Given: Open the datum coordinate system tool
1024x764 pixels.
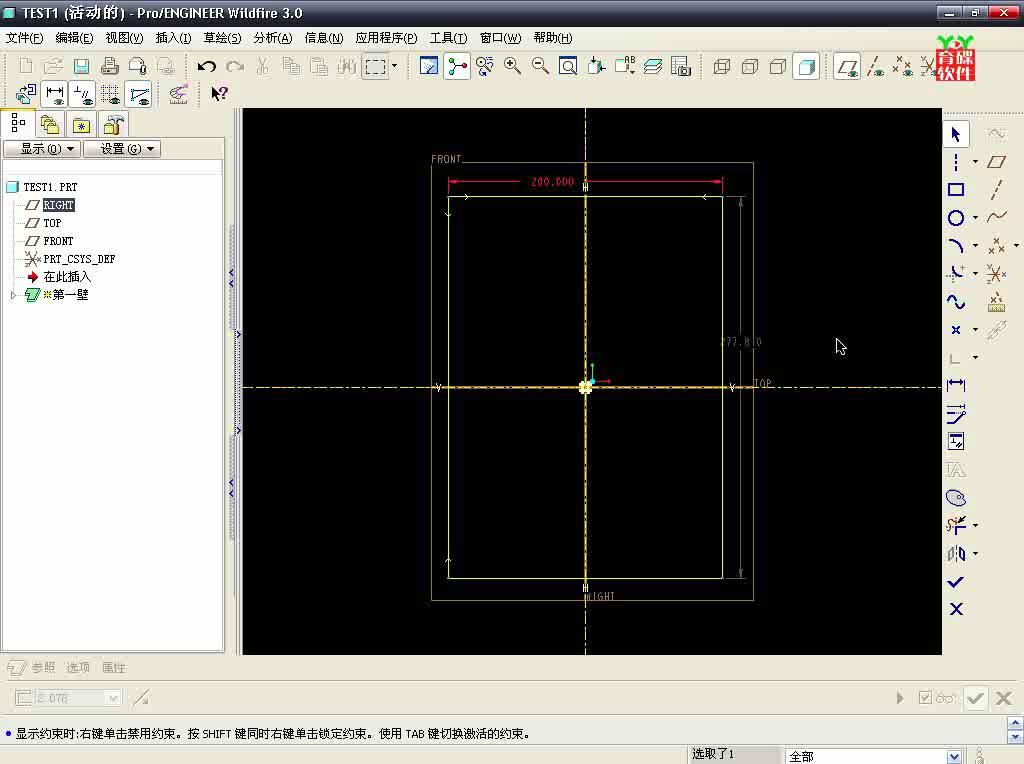Looking at the screenshot, I should (x=996, y=274).
